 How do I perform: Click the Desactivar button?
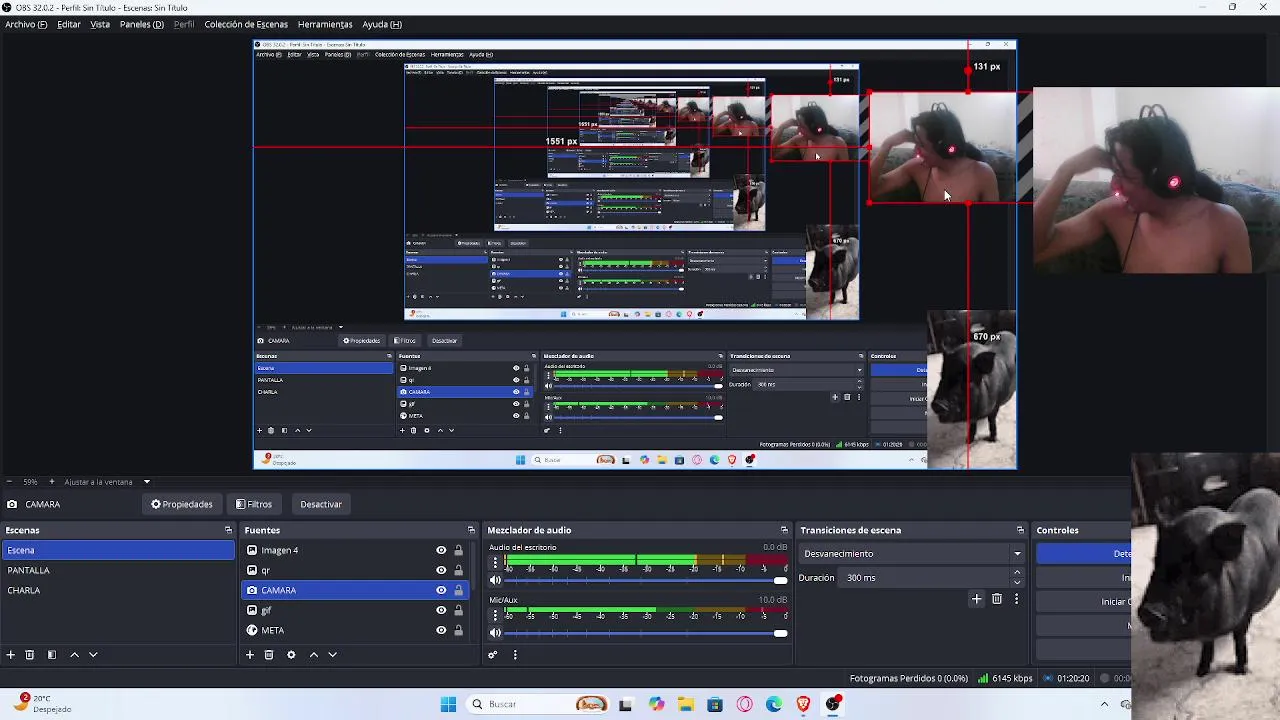[321, 504]
